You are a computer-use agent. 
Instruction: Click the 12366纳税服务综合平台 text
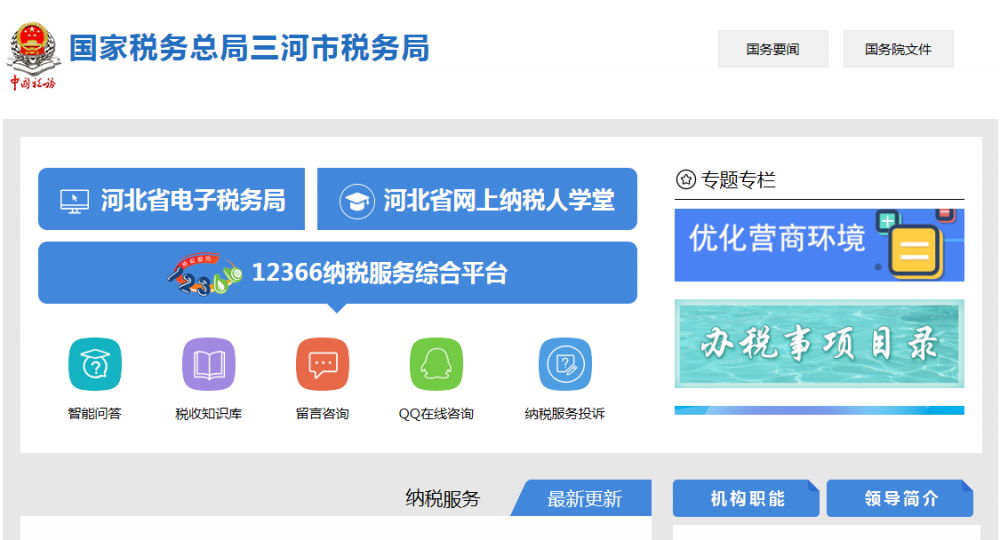[x=379, y=273]
